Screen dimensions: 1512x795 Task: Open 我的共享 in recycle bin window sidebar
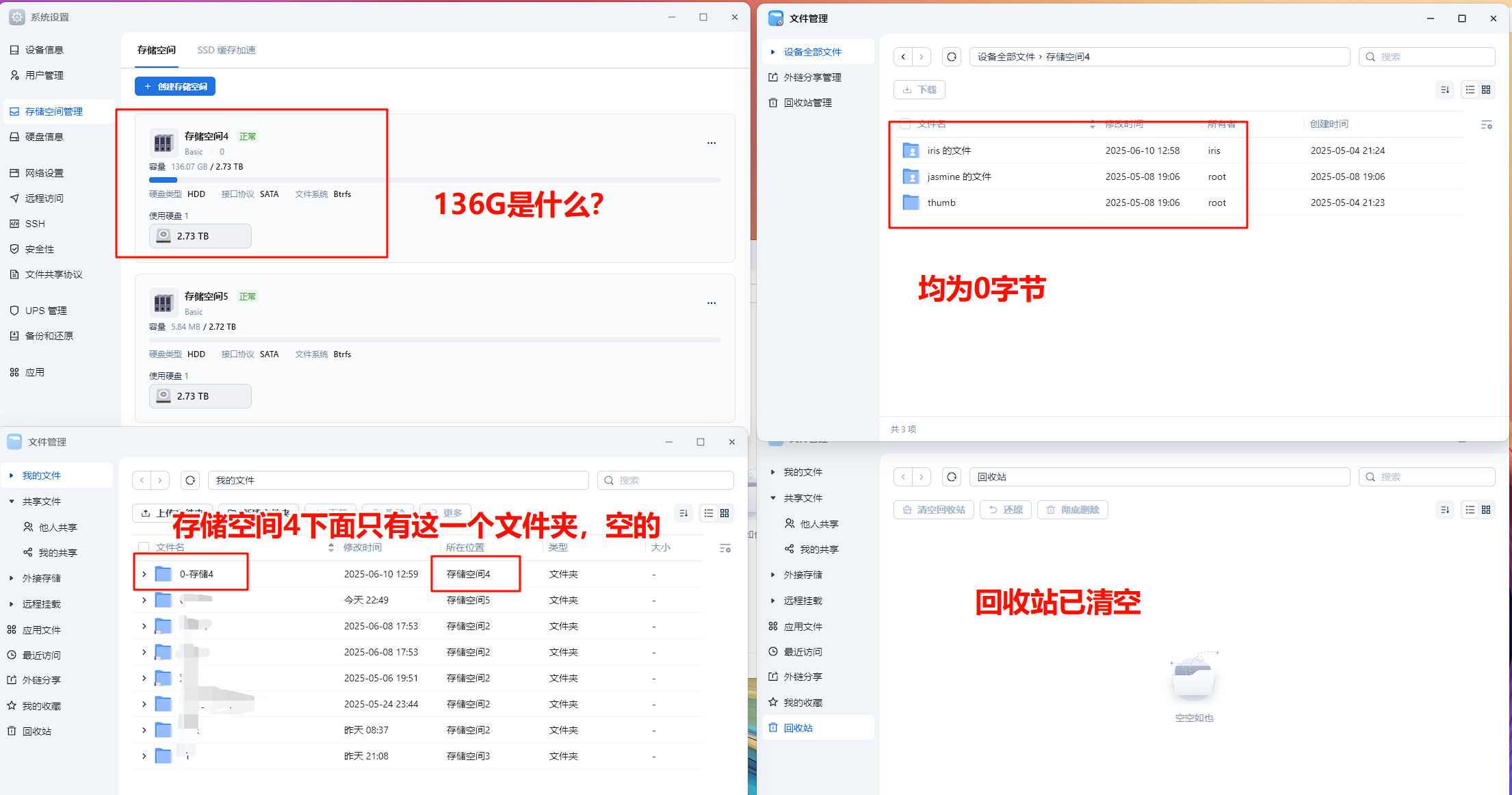click(x=819, y=549)
